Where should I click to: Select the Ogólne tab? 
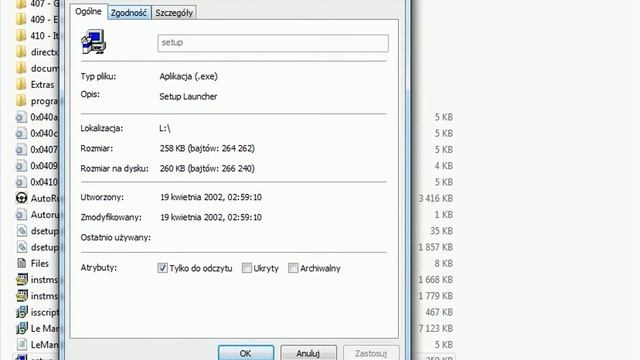coord(88,11)
